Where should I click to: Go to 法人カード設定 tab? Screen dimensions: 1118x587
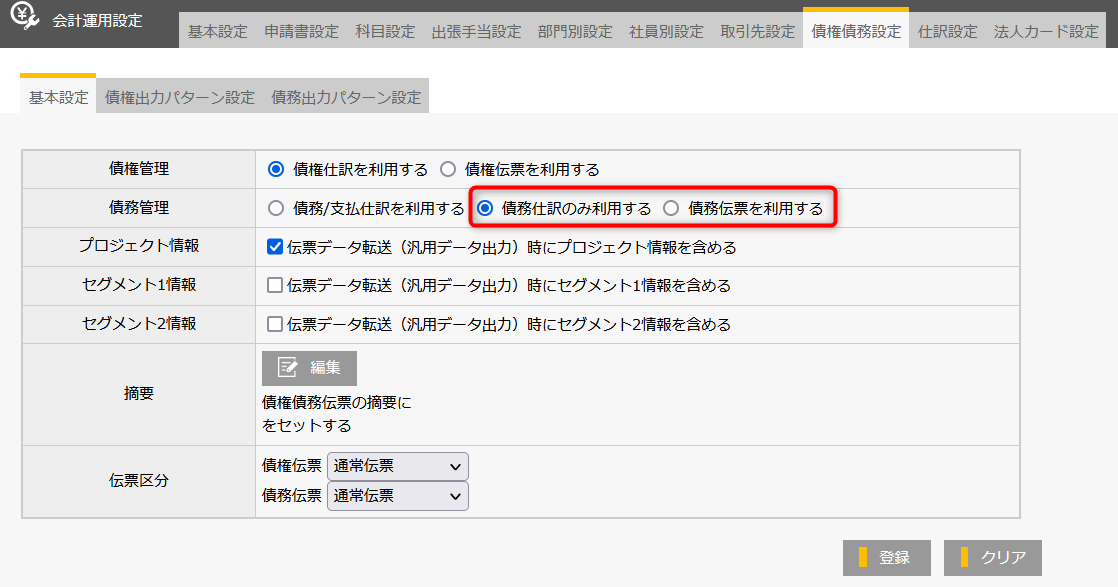[x=1046, y=31]
